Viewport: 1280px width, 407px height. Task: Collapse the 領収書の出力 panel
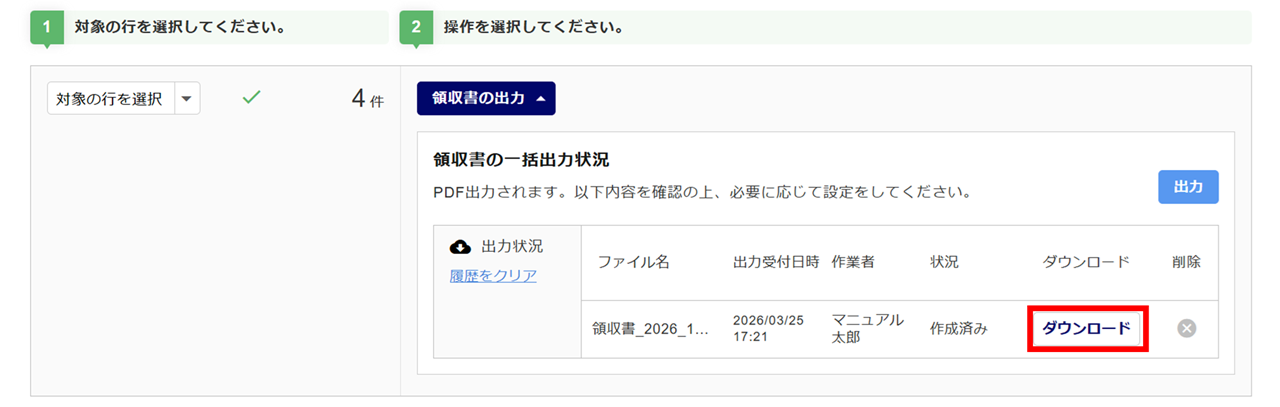point(485,99)
